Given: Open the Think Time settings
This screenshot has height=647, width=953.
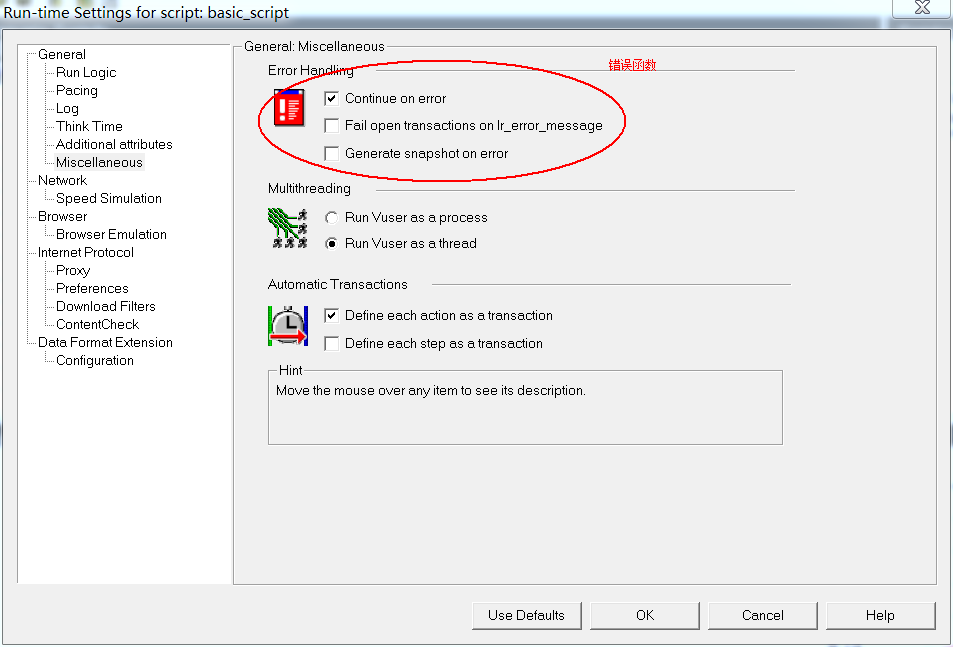Looking at the screenshot, I should click(x=89, y=126).
